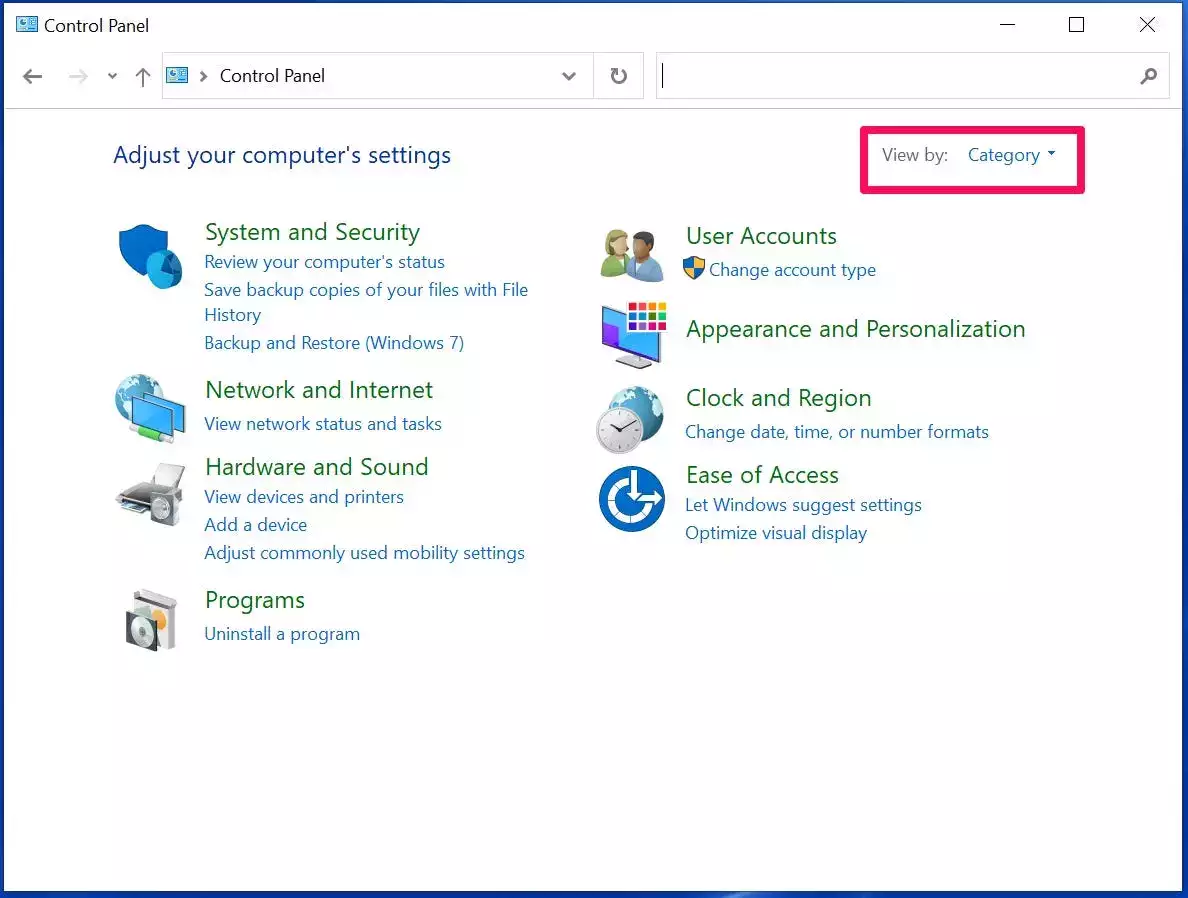Open Appearance and Personalization monitor icon
1188x898 pixels.
(x=632, y=335)
